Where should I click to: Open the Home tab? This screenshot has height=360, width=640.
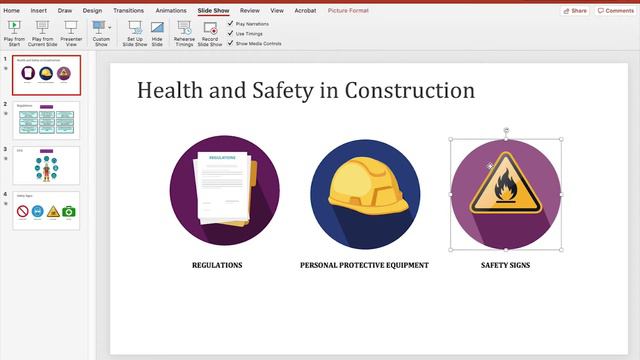pos(11,11)
